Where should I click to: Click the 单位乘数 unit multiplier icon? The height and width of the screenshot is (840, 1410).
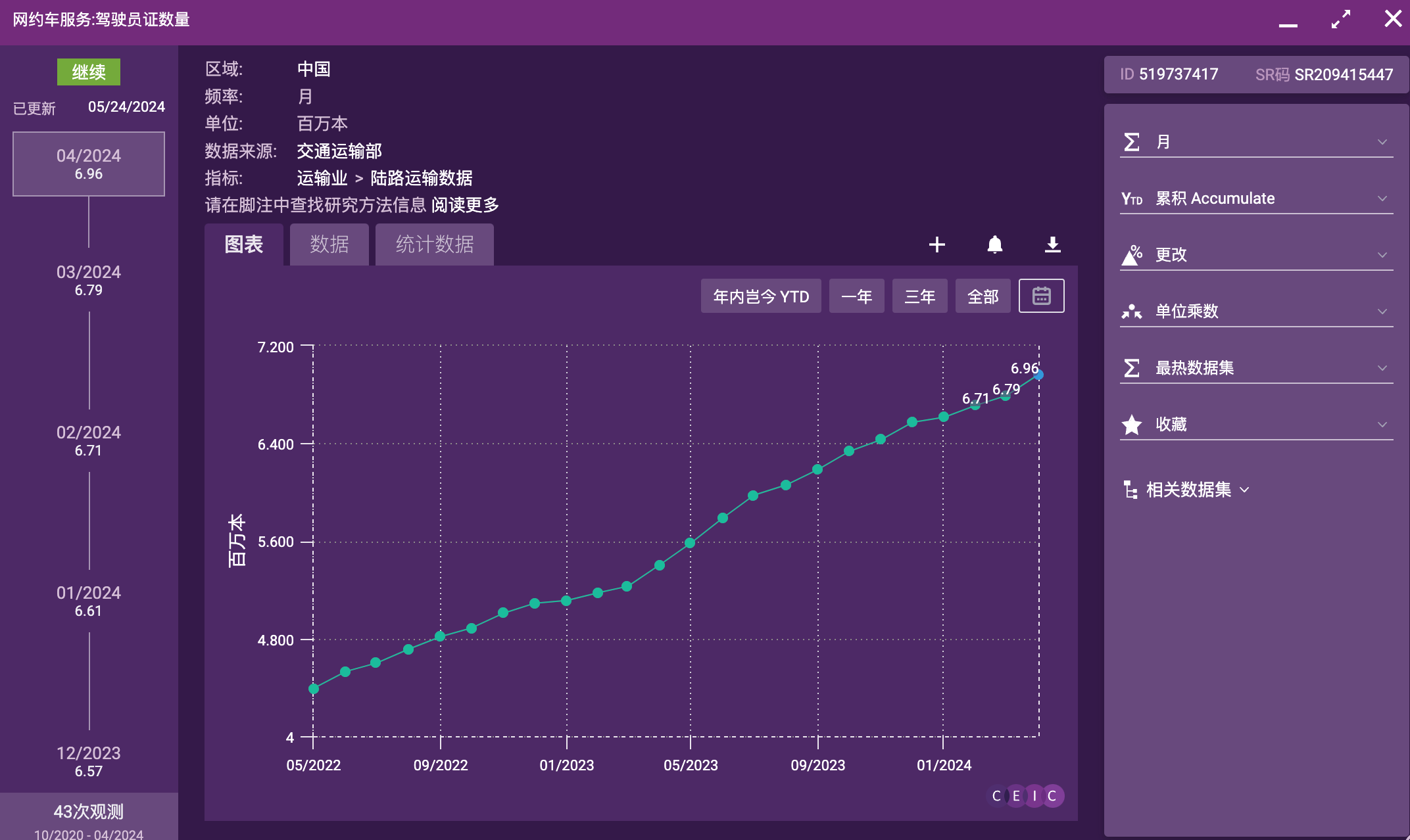click(x=1131, y=312)
